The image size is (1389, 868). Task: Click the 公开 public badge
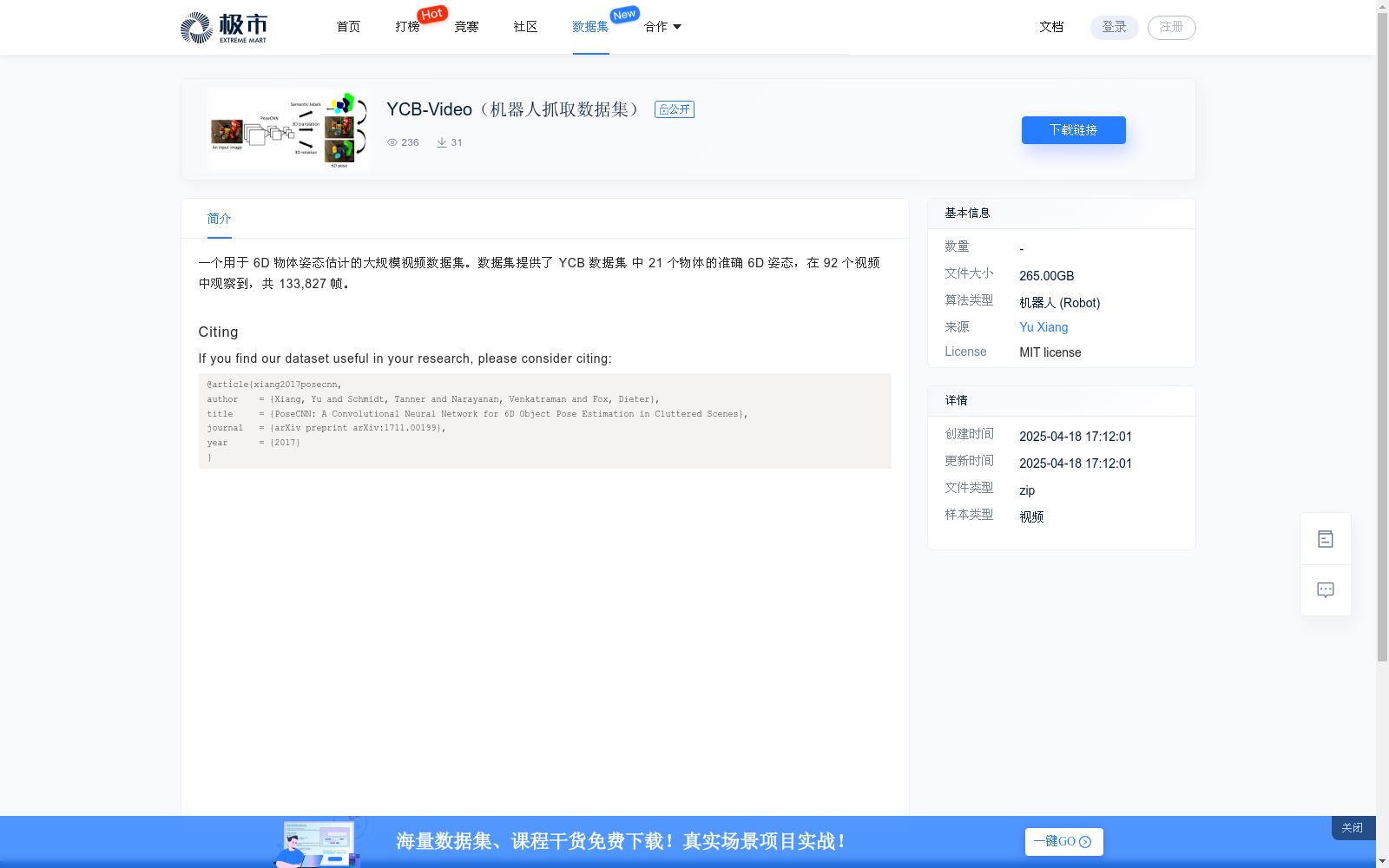(x=675, y=109)
